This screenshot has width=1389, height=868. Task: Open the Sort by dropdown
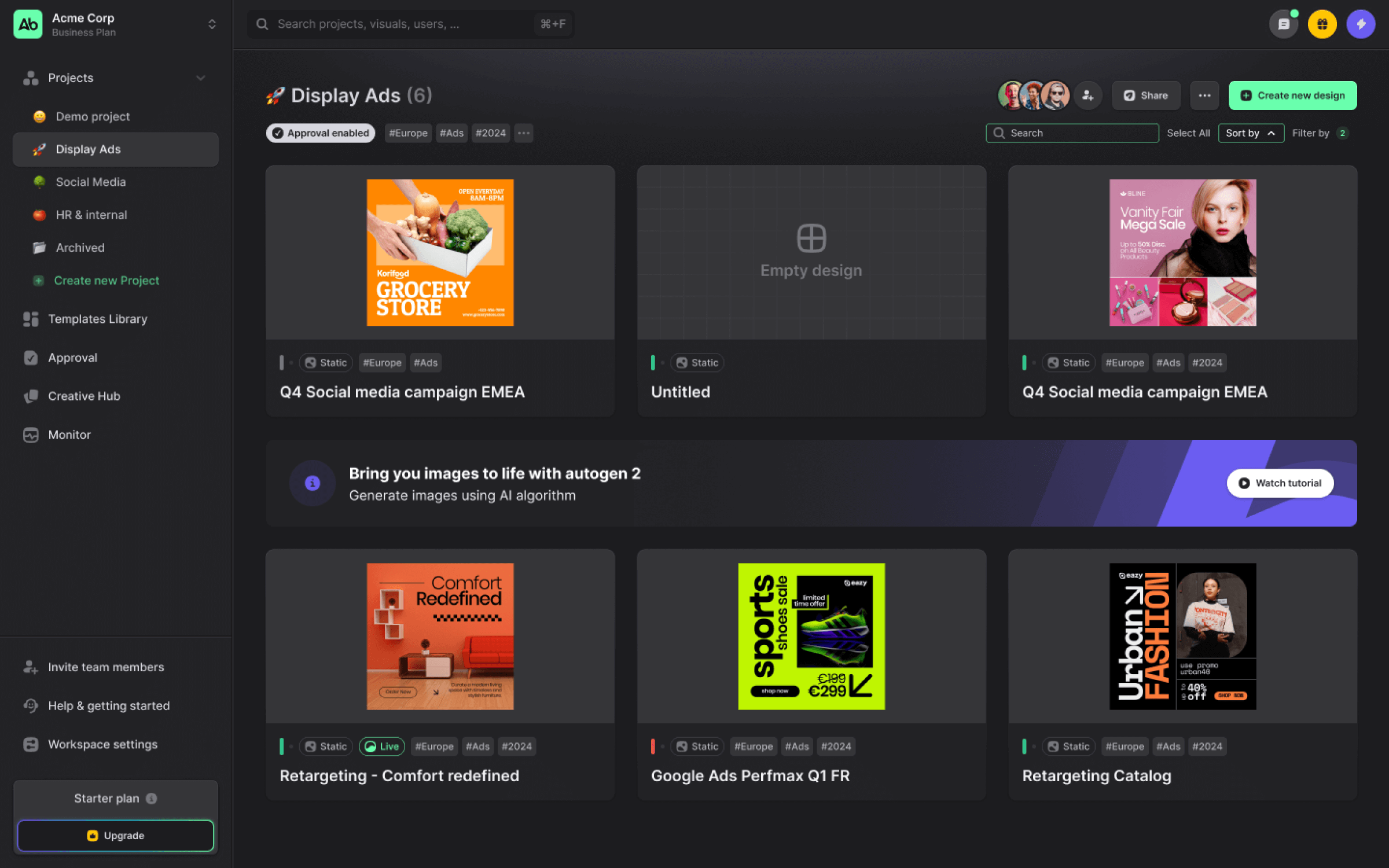[x=1250, y=133]
